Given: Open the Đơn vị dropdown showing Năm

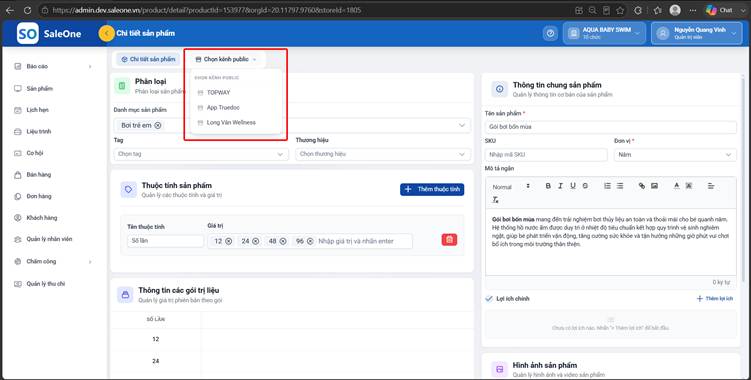Looking at the screenshot, I should tap(675, 155).
